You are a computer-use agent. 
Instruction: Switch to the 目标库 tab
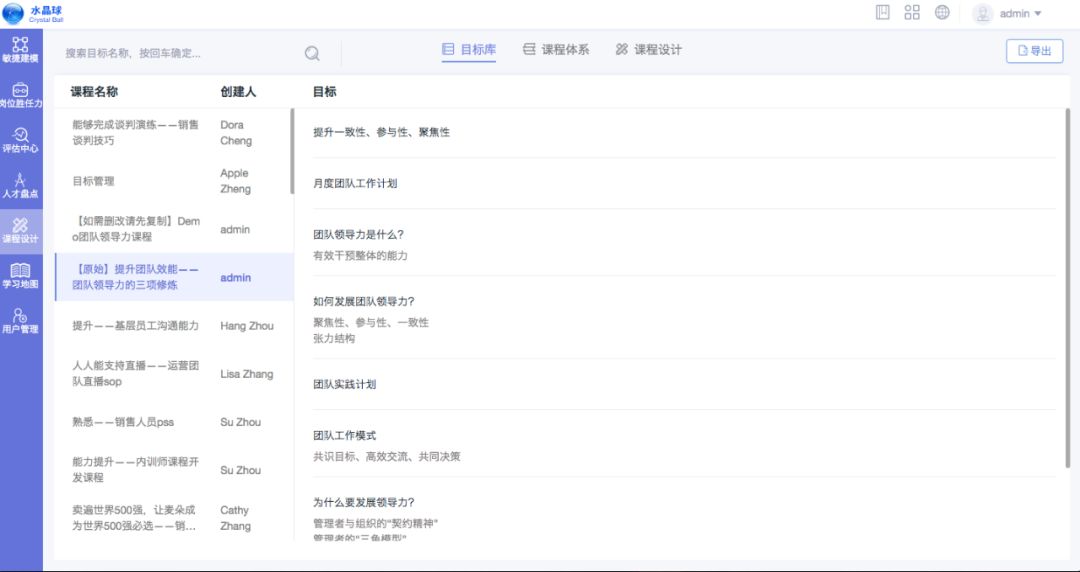pyautogui.click(x=469, y=49)
